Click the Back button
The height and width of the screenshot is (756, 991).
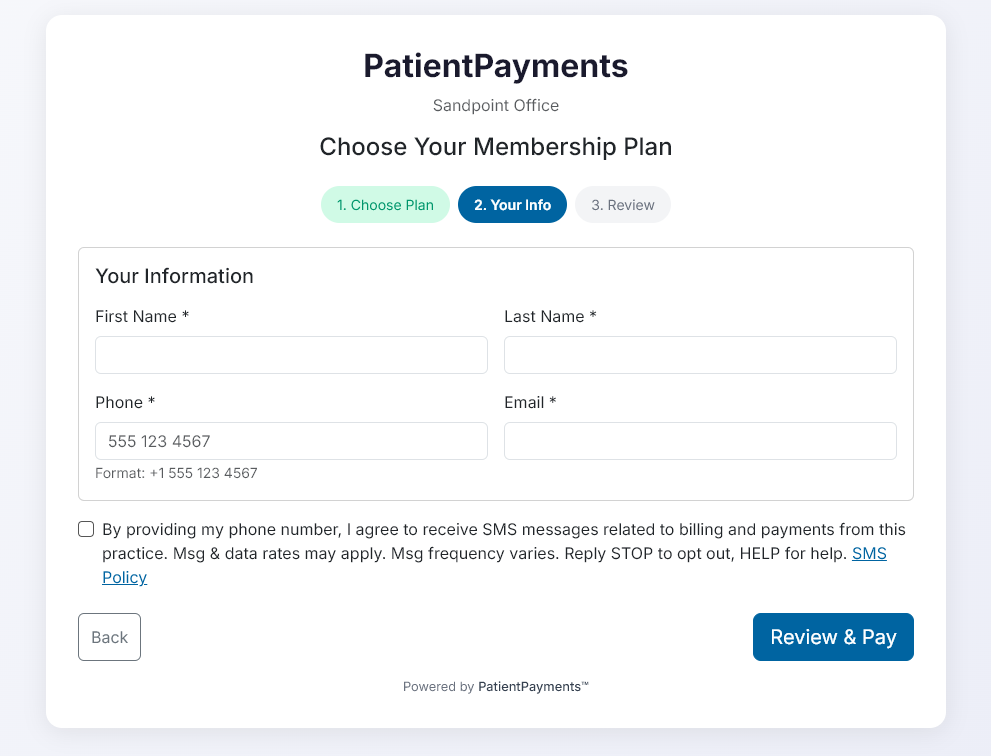tap(109, 637)
